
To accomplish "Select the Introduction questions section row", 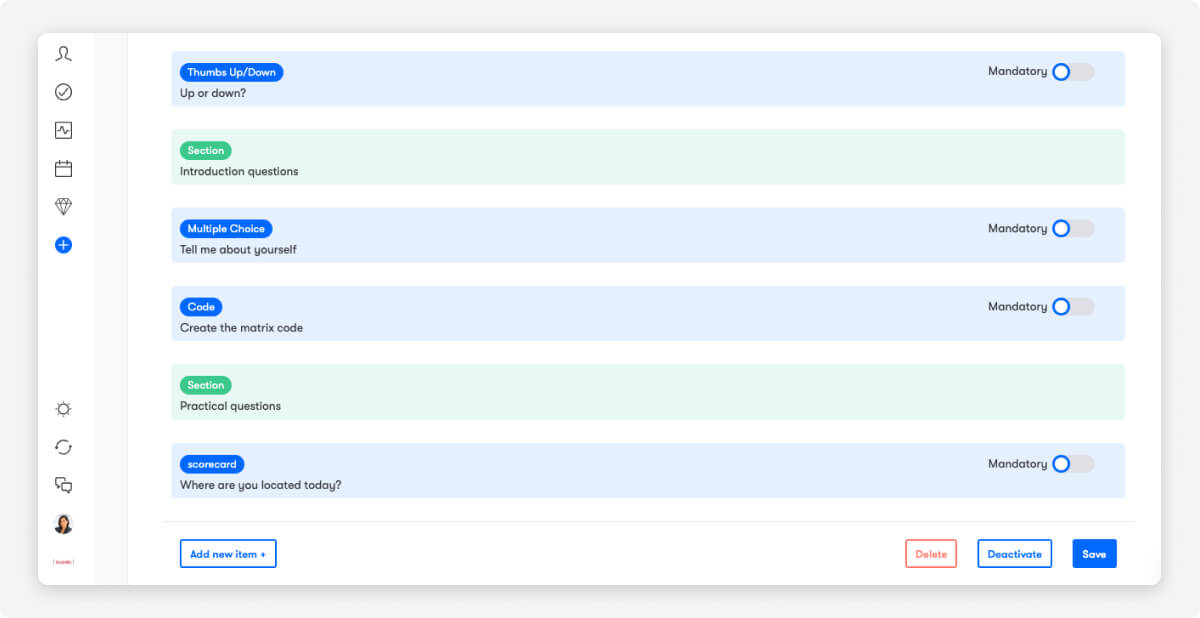I will 648,158.
